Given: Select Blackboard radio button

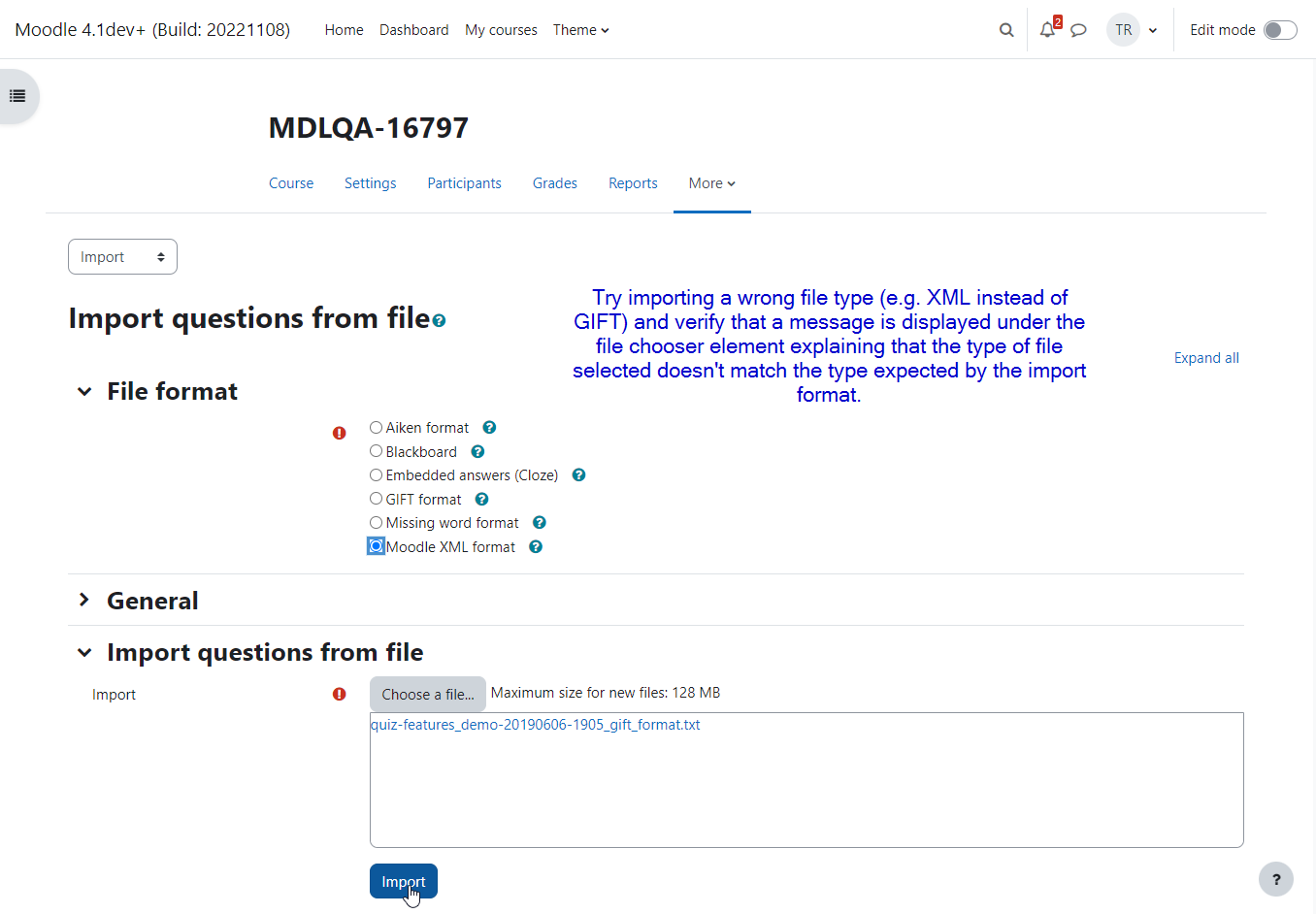Looking at the screenshot, I should [376, 451].
